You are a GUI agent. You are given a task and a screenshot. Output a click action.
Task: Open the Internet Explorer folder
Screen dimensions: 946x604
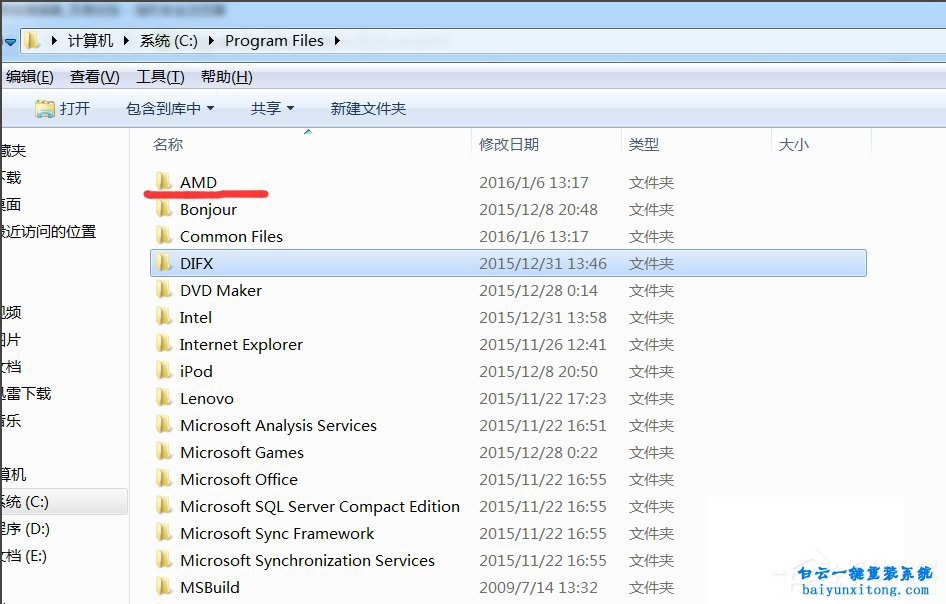240,344
